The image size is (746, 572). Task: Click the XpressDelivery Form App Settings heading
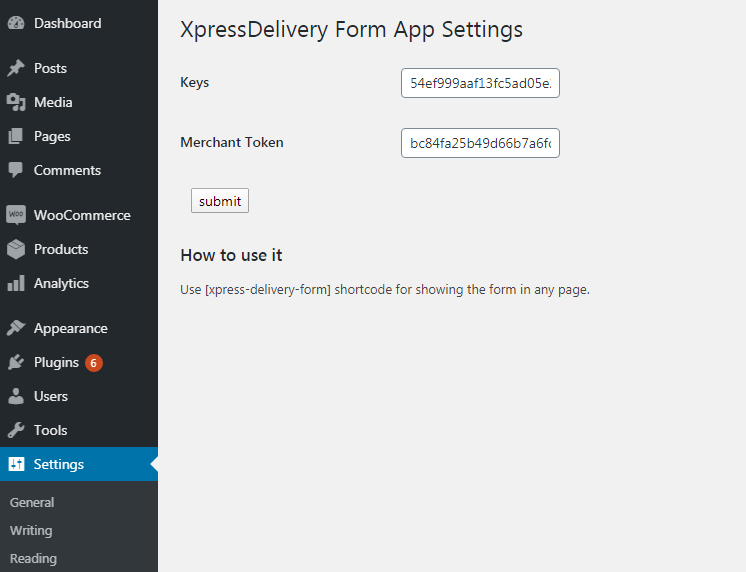[x=351, y=30]
